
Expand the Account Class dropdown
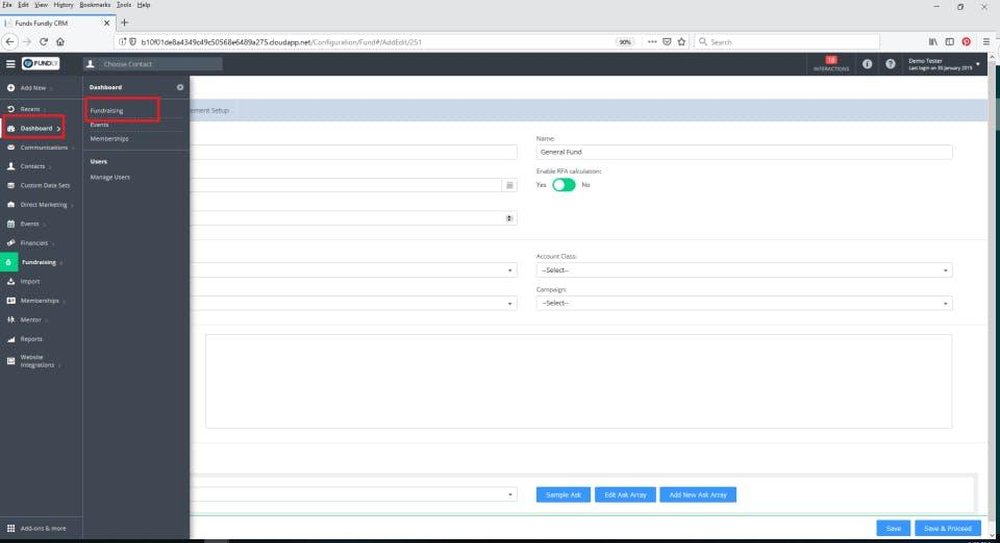click(x=744, y=271)
